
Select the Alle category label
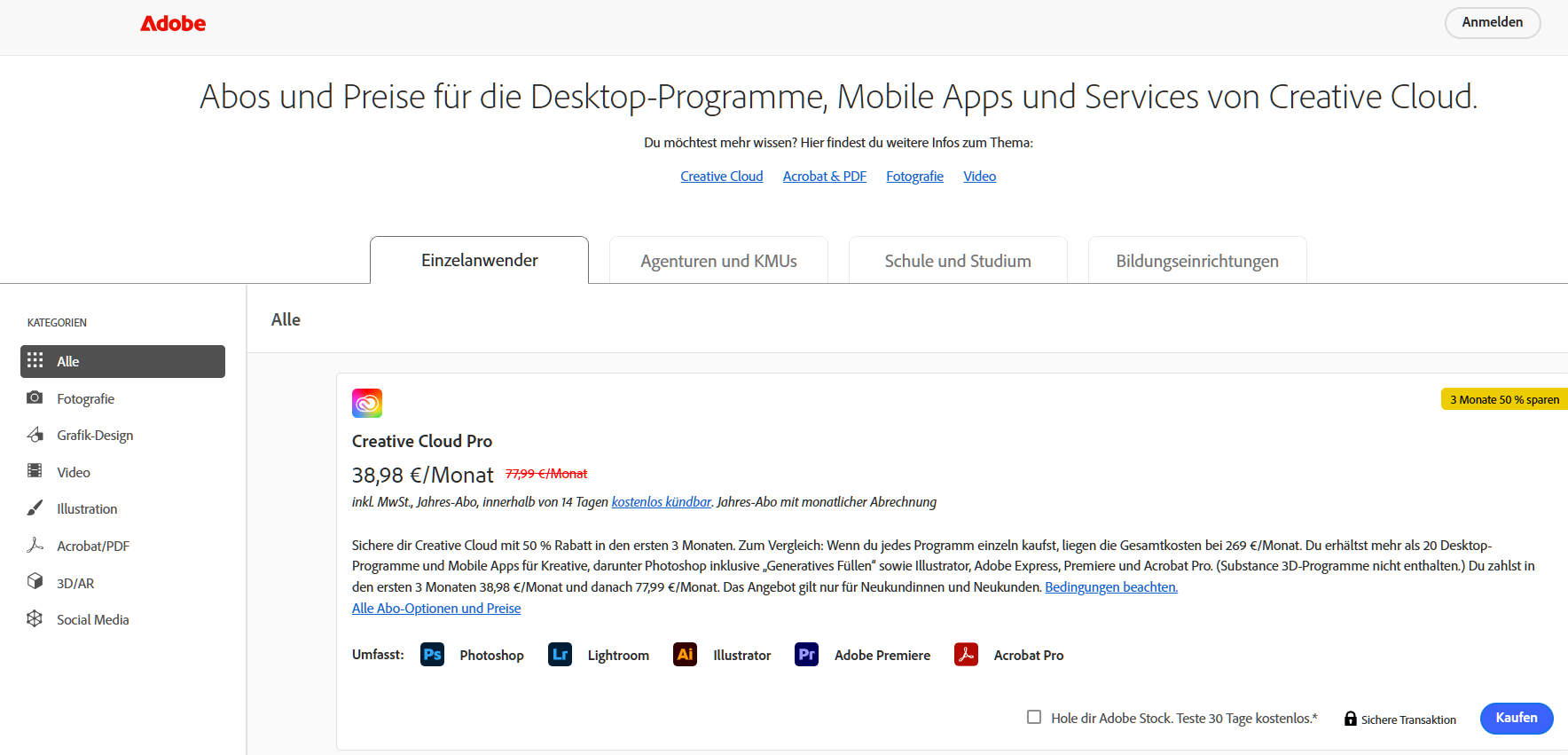68,362
